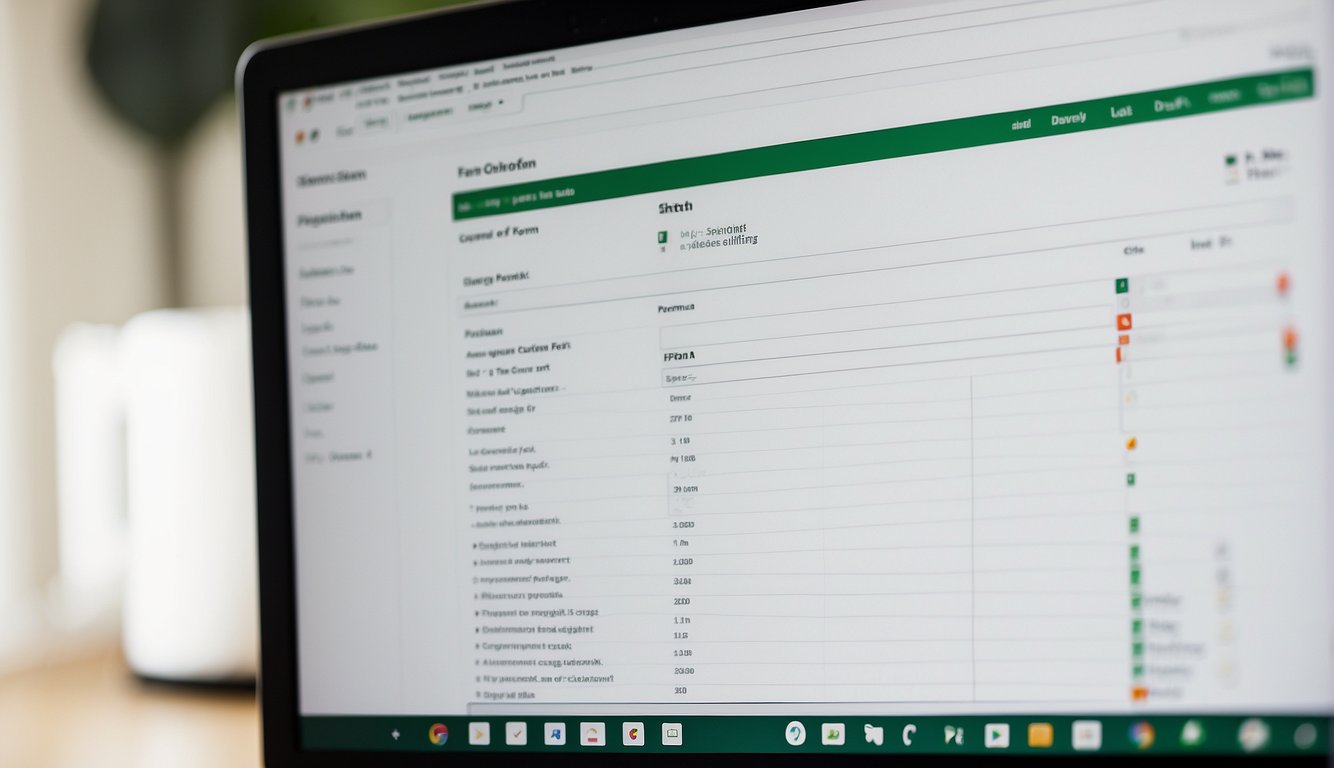
Task: Select the second item in left sidebar
Action: click(x=329, y=217)
